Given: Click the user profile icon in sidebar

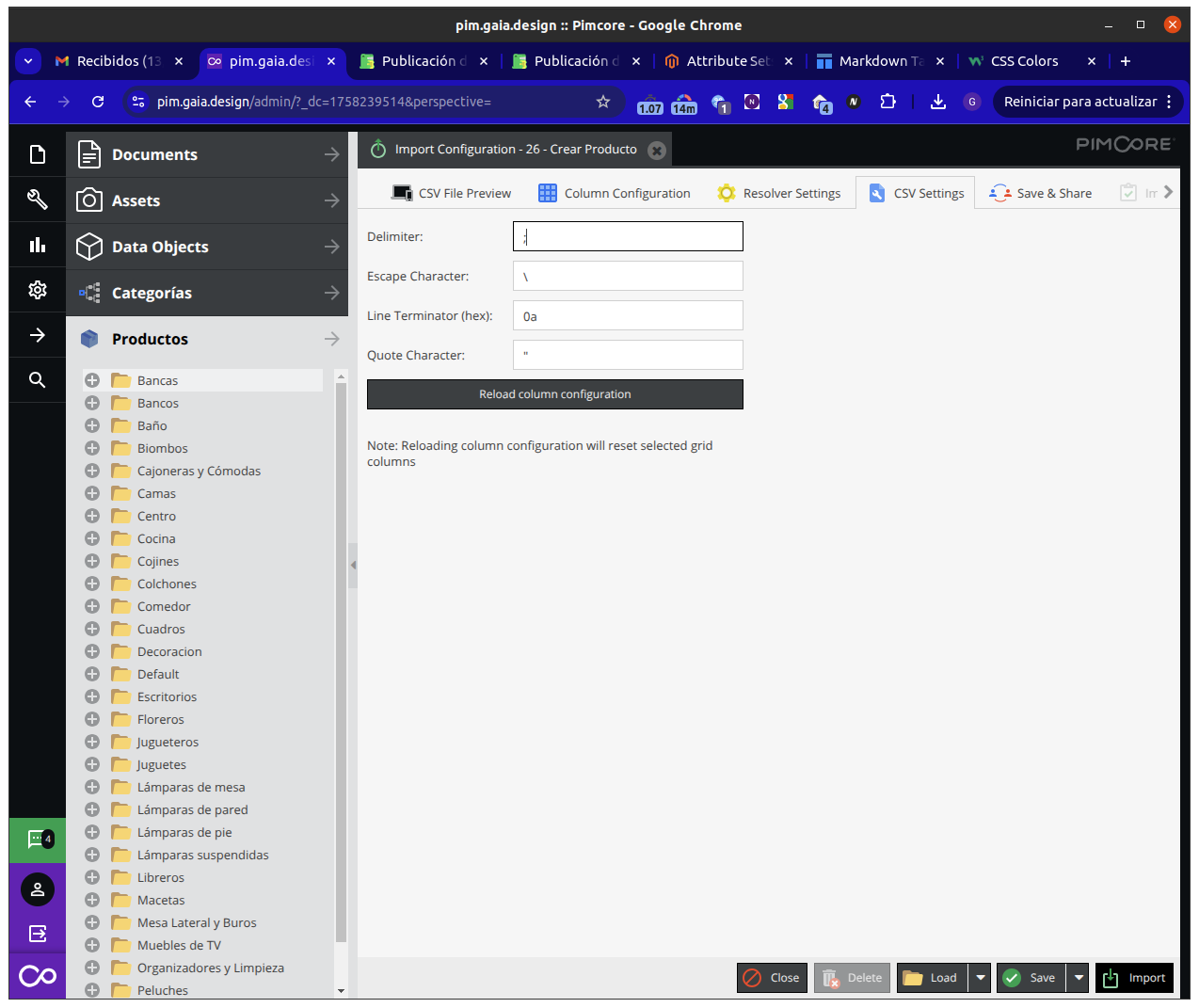Looking at the screenshot, I should 38,889.
